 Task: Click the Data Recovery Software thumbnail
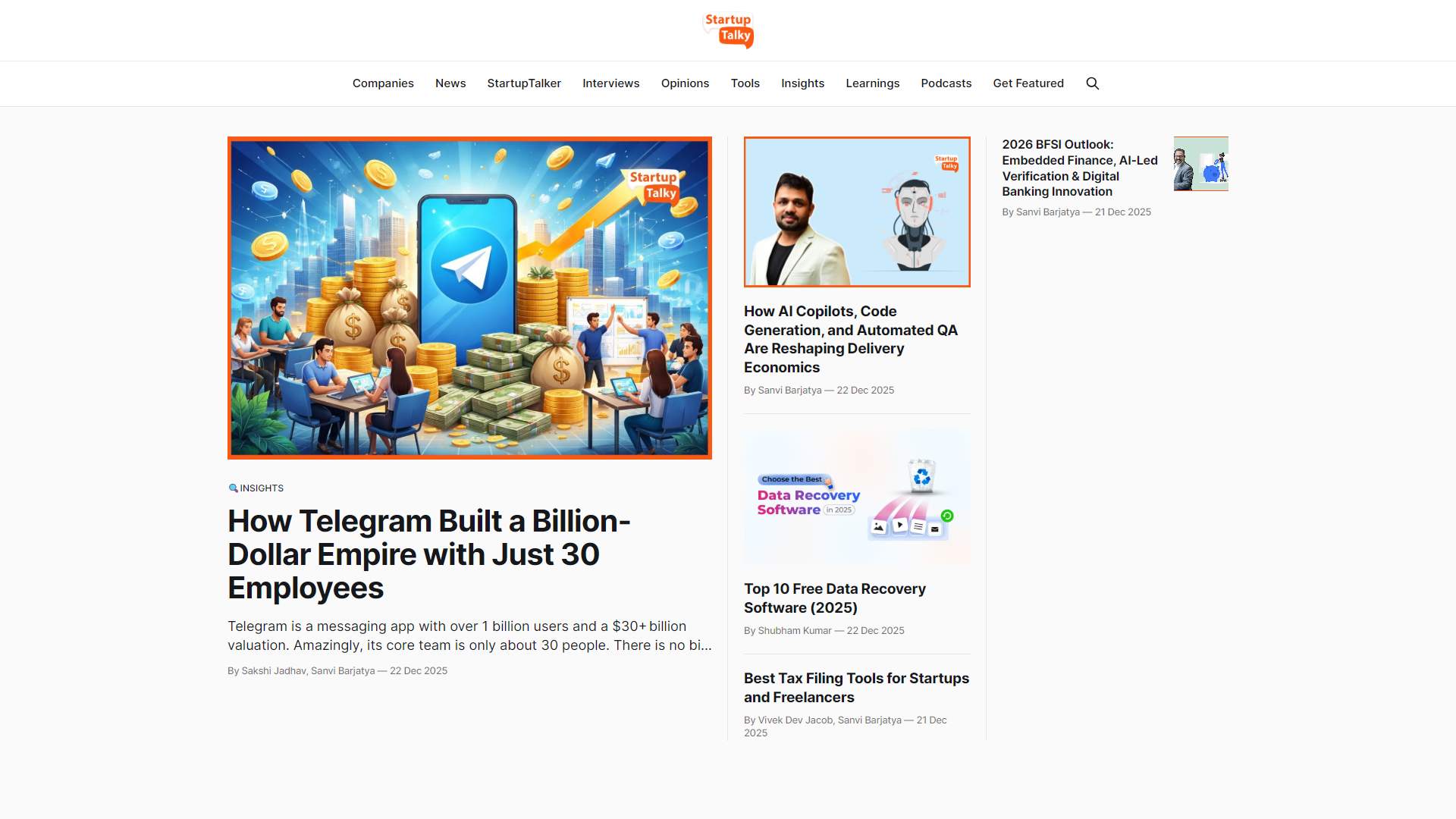pyautogui.click(x=857, y=497)
